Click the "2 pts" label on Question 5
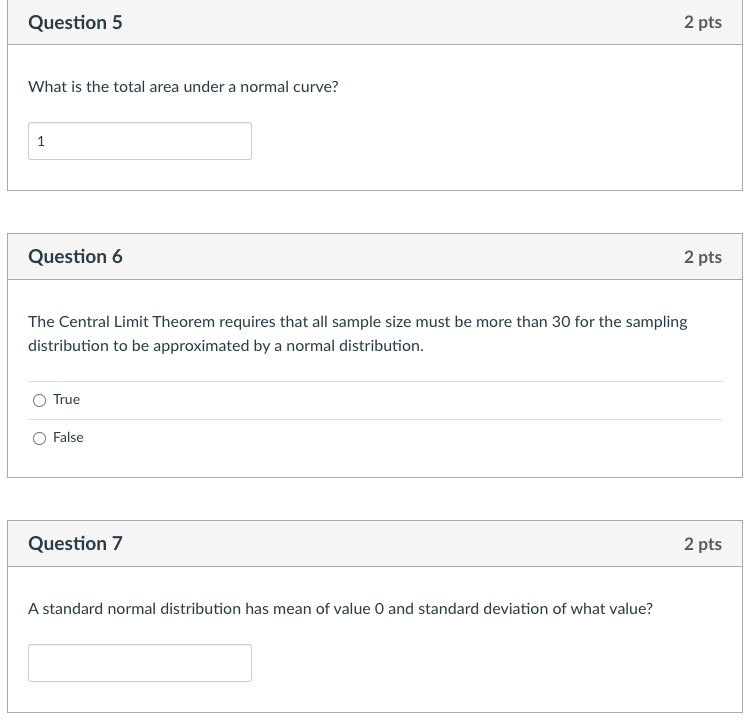This screenshot has width=756, height=721. pyautogui.click(x=702, y=22)
